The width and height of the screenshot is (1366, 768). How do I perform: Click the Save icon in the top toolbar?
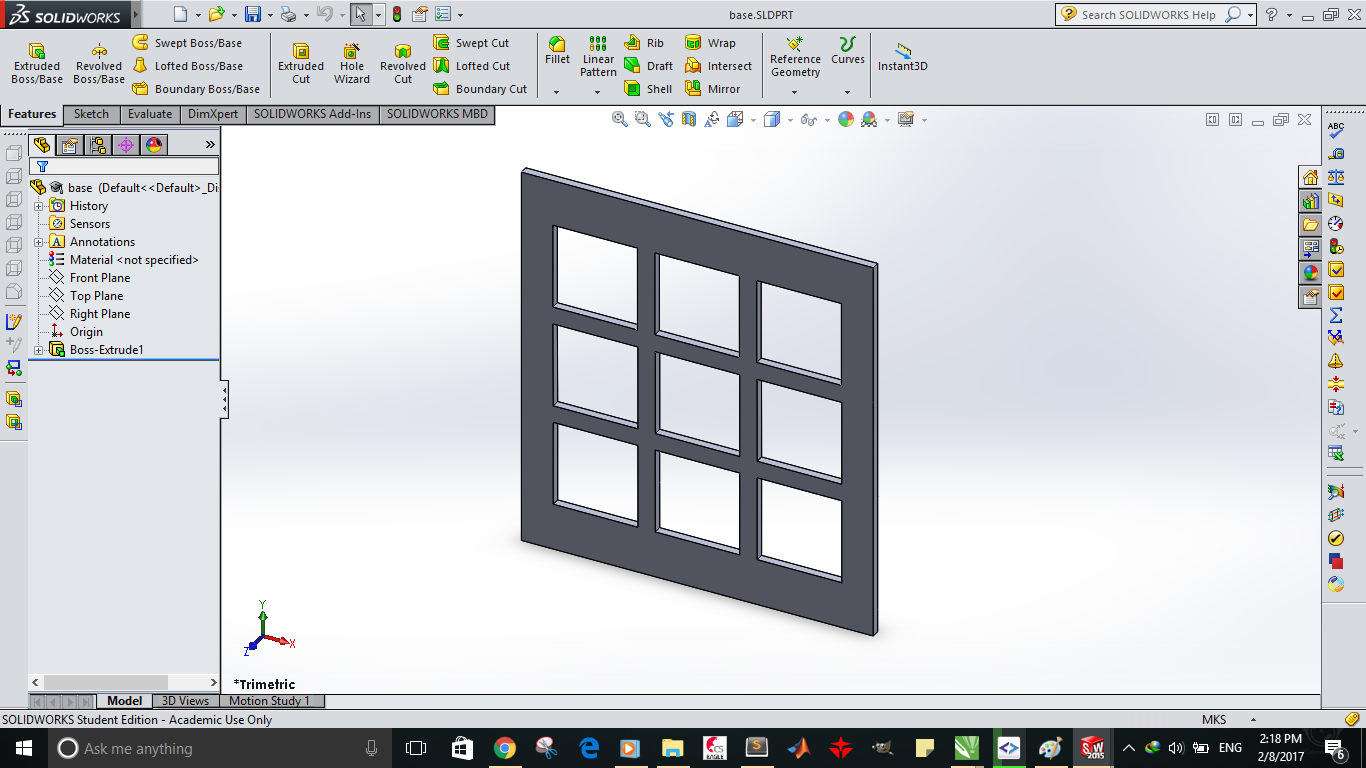(x=253, y=14)
